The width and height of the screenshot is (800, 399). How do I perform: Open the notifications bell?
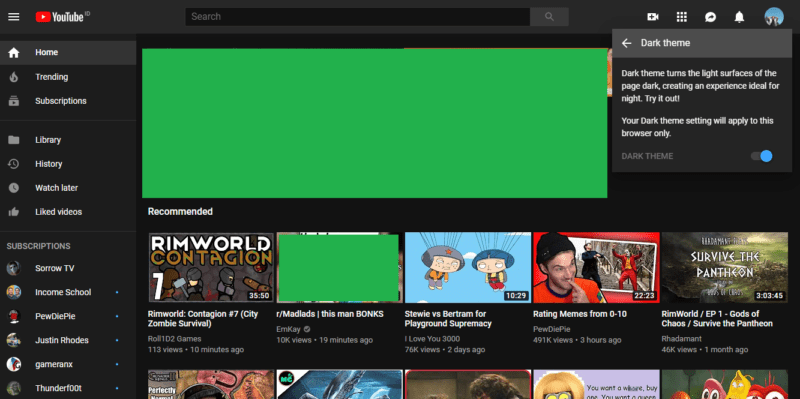739,17
